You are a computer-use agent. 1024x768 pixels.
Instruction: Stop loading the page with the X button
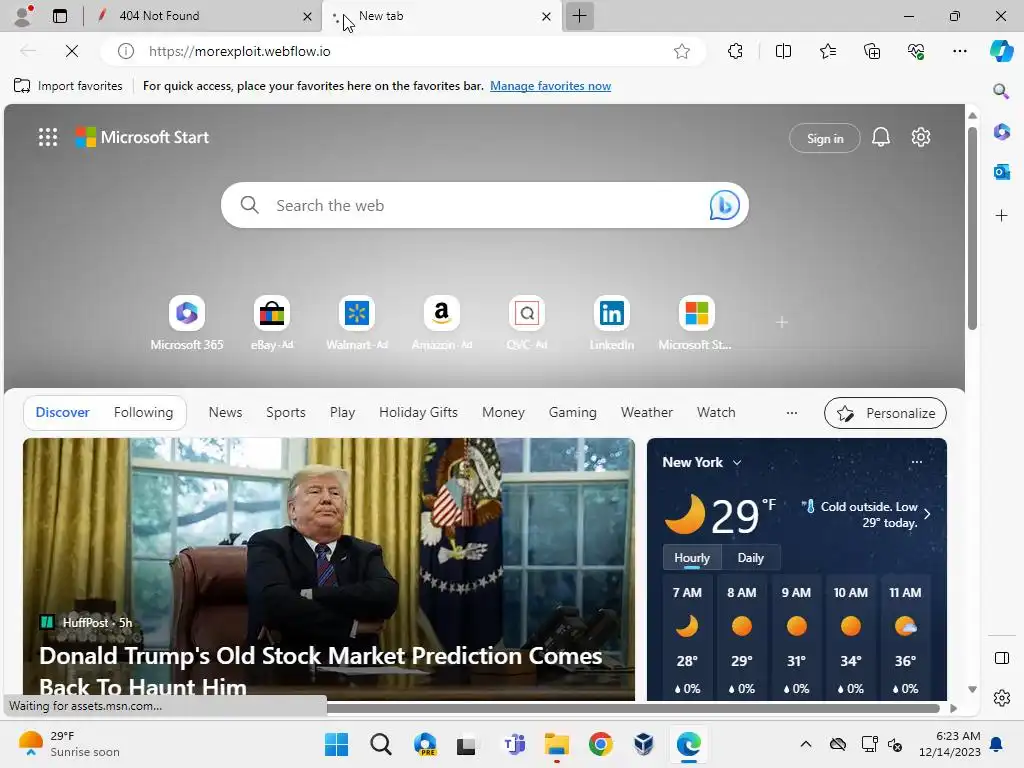tap(72, 51)
